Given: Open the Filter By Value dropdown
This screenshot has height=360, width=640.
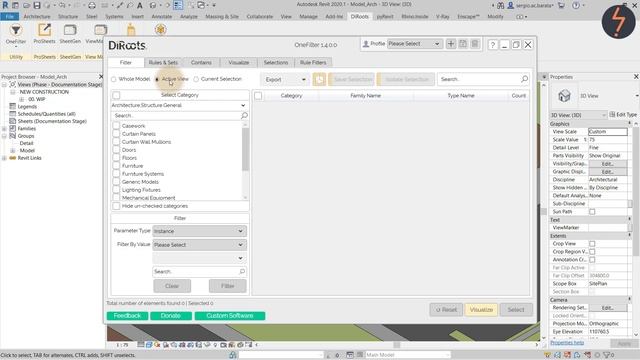Looking at the screenshot, I should tap(199, 245).
